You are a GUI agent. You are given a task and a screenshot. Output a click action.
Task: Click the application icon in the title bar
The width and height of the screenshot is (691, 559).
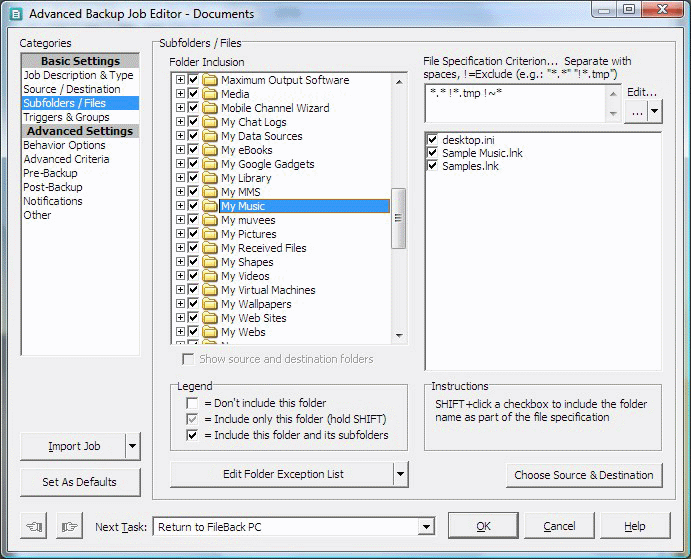pyautogui.click(x=16, y=14)
